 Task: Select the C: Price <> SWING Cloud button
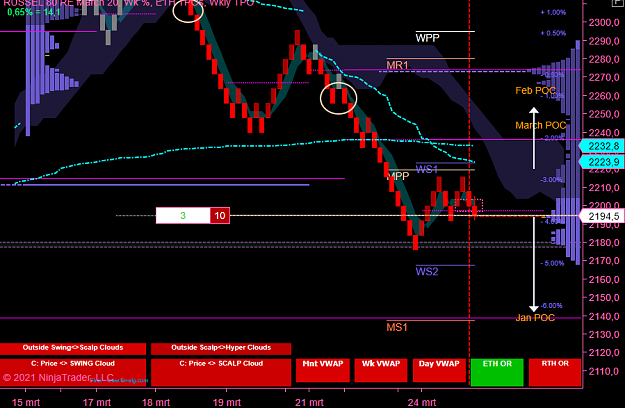point(73,372)
